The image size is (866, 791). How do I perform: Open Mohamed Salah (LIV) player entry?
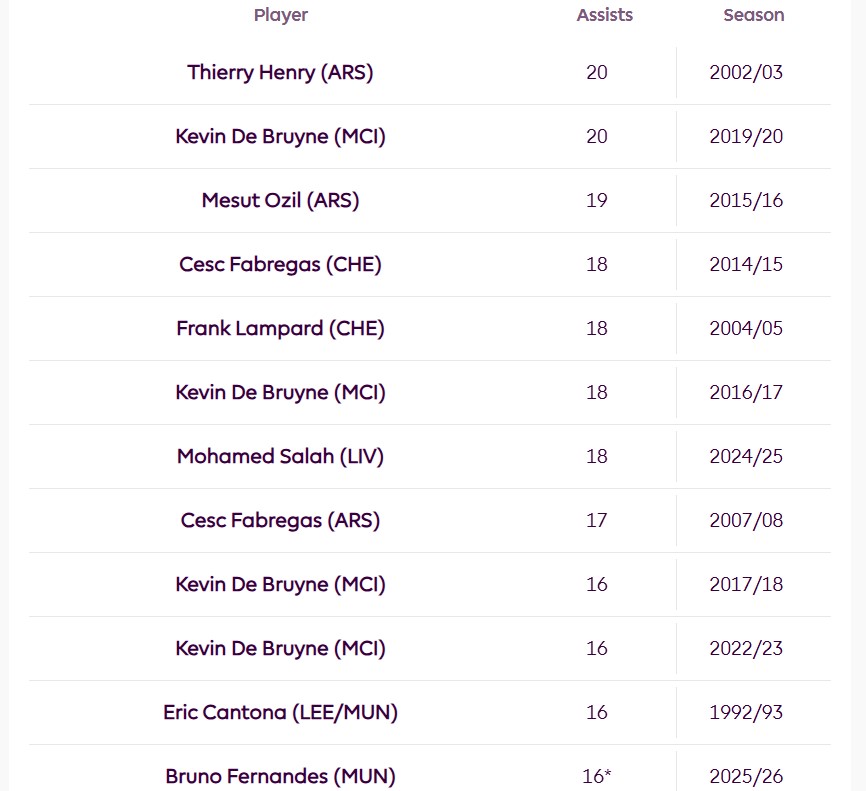(x=280, y=456)
